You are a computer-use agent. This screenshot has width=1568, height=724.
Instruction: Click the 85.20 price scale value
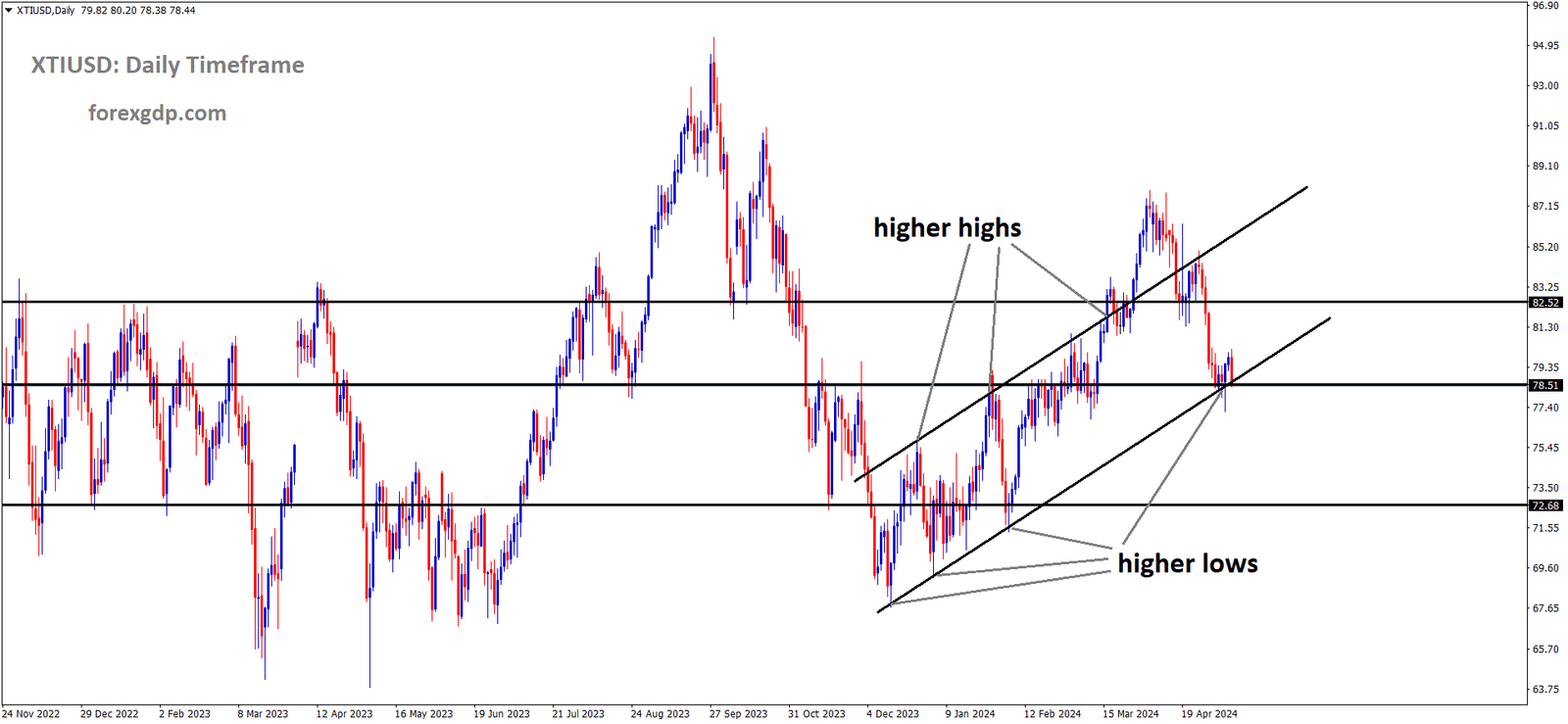[x=1545, y=247]
